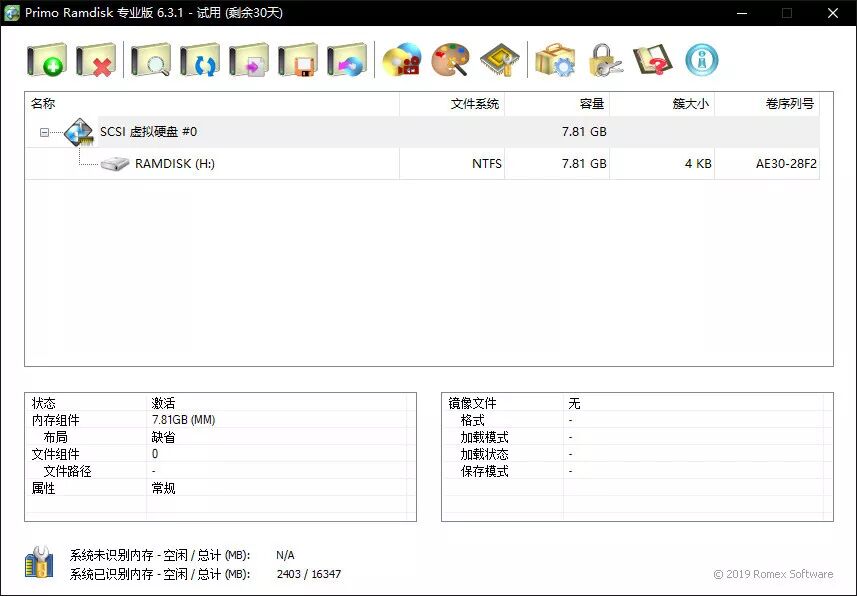Click the 7.81 GB capacity of RAMDISK row
This screenshot has width=857, height=596.
click(584, 163)
